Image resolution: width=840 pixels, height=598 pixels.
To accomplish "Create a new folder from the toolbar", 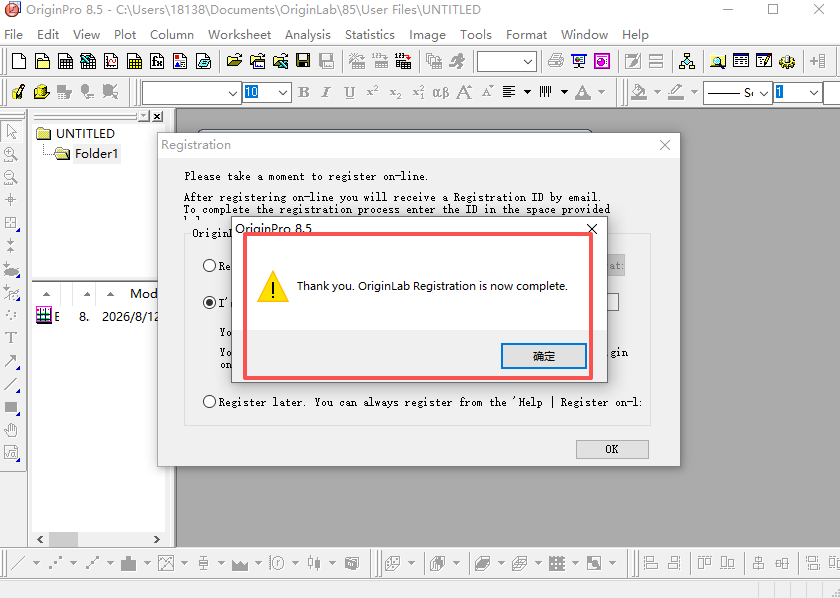I will point(42,61).
